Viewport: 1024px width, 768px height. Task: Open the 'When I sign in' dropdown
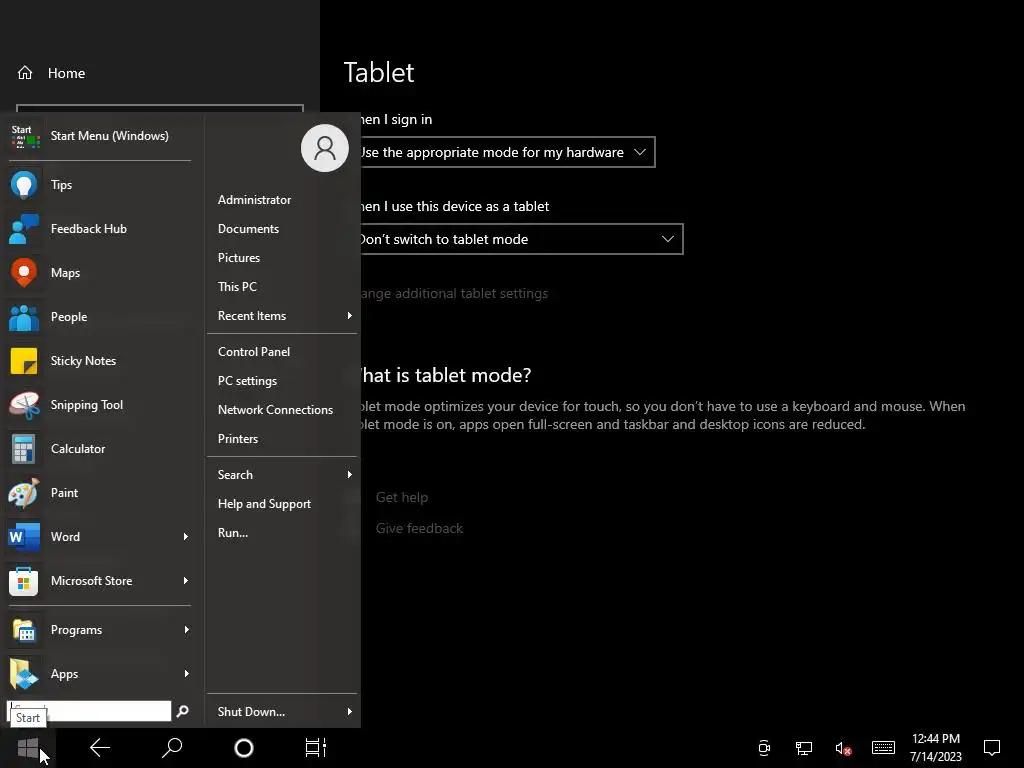click(506, 152)
